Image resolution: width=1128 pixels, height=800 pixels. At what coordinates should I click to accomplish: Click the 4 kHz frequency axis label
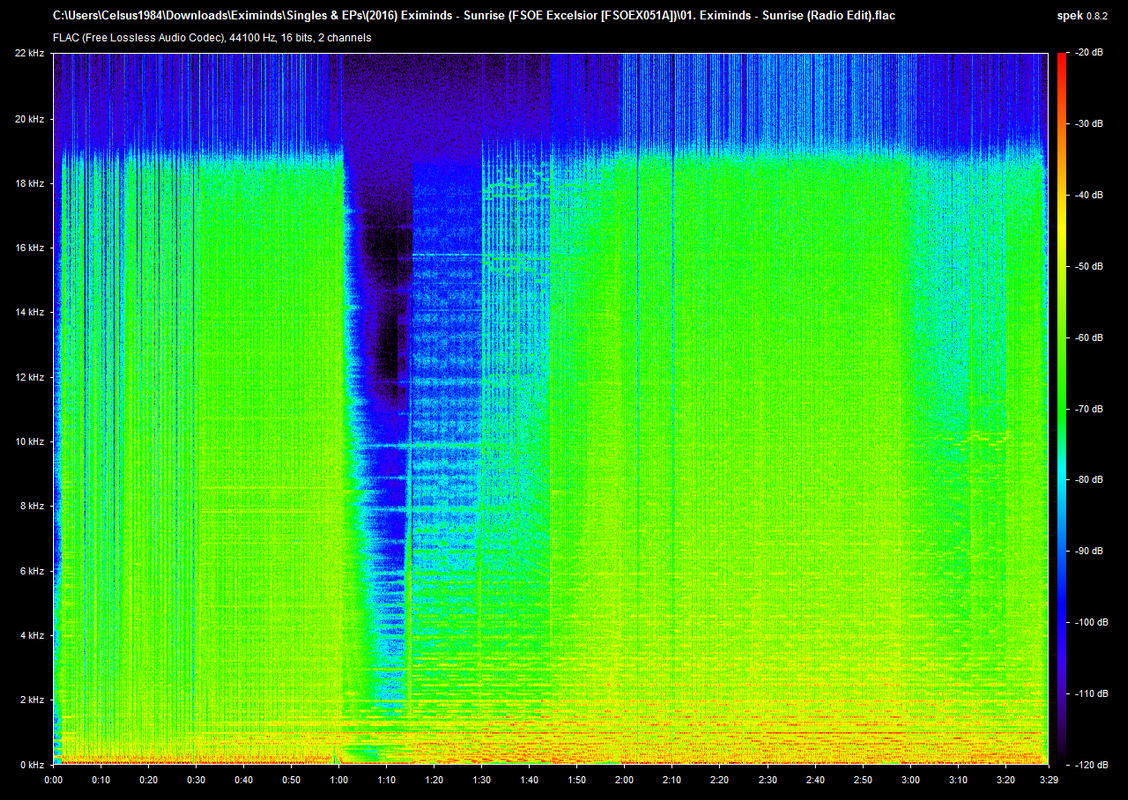coord(32,635)
